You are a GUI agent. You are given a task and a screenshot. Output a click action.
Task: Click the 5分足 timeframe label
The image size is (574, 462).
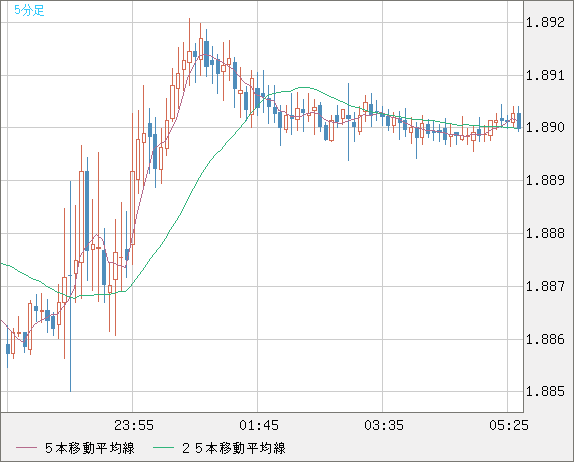click(x=29, y=10)
